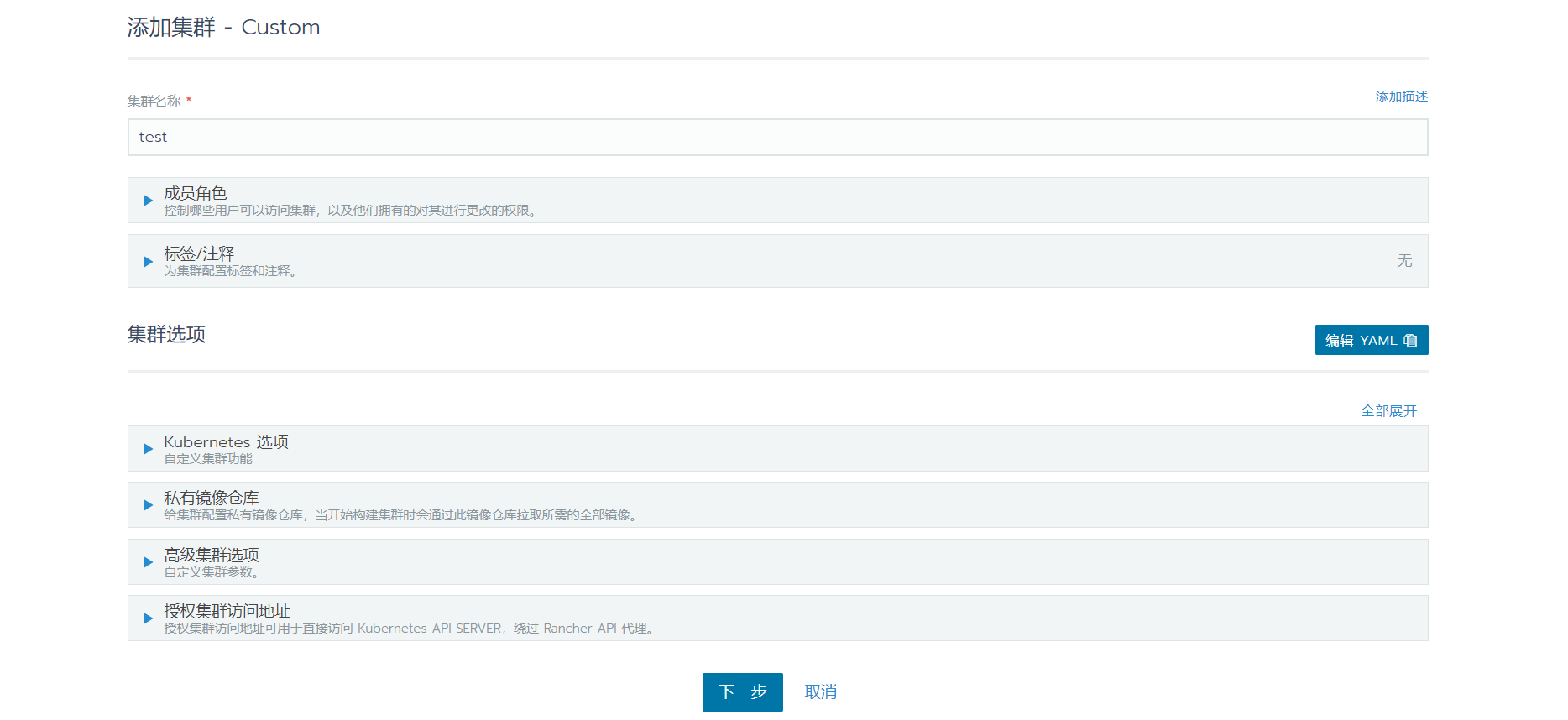
Task: Click the 自定义集群参数 description text
Action: pyautogui.click(x=211, y=572)
